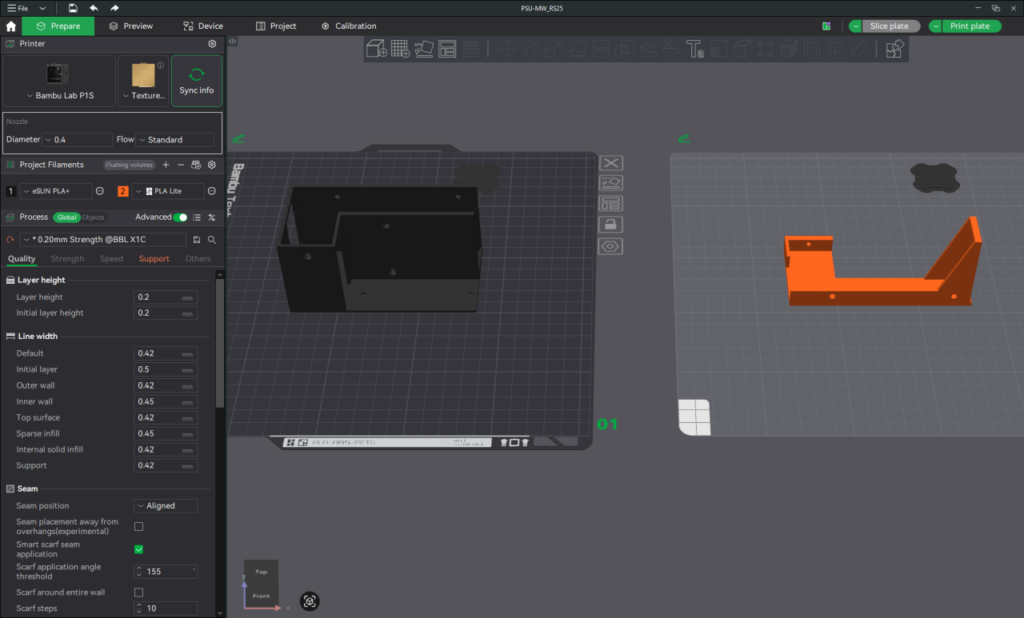This screenshot has width=1024, height=618.
Task: Open the nozzle Flow dropdown
Action: pyautogui.click(x=176, y=140)
